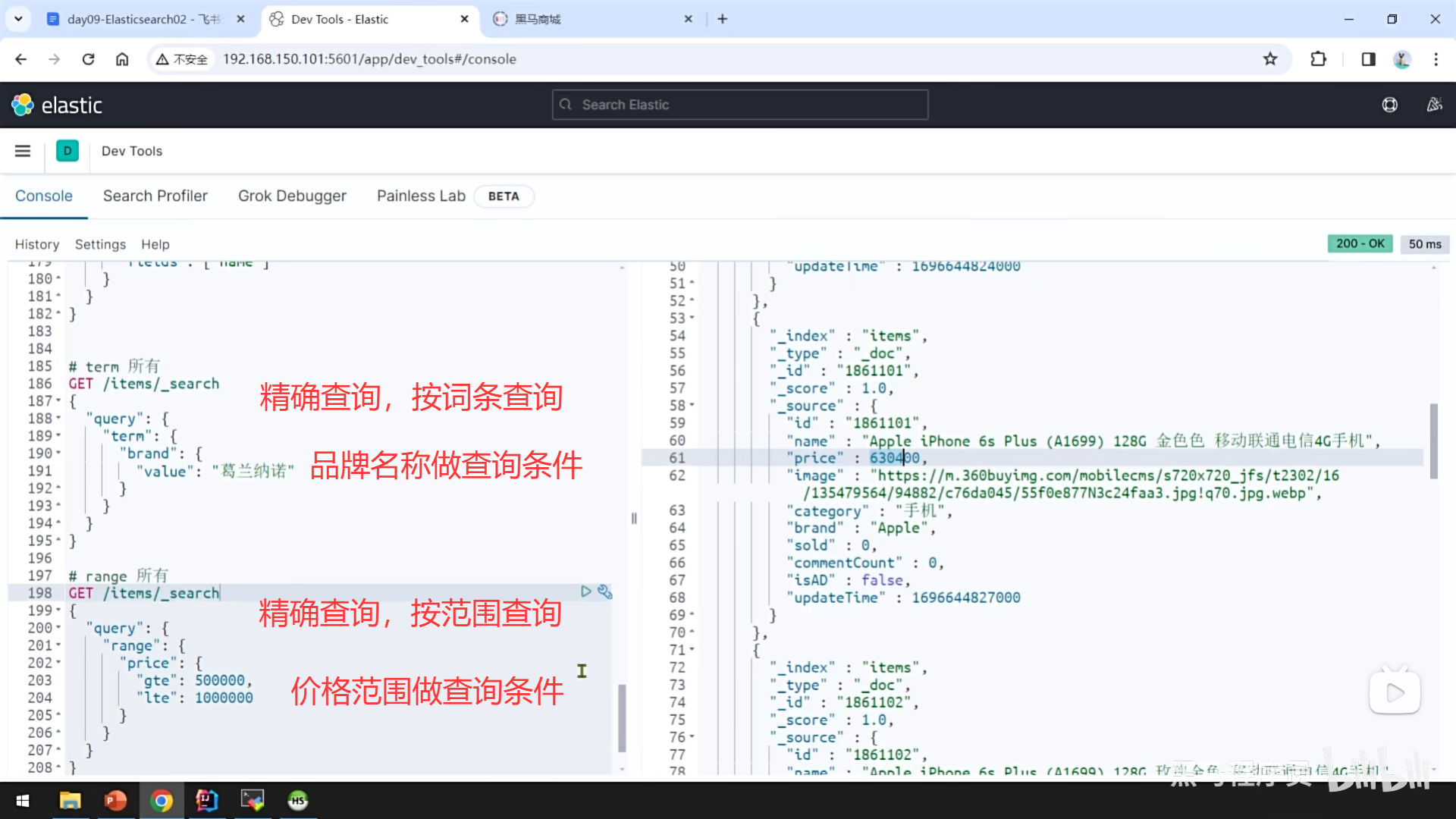The height and width of the screenshot is (819, 1456).
Task: Open the History link
Action: point(36,244)
